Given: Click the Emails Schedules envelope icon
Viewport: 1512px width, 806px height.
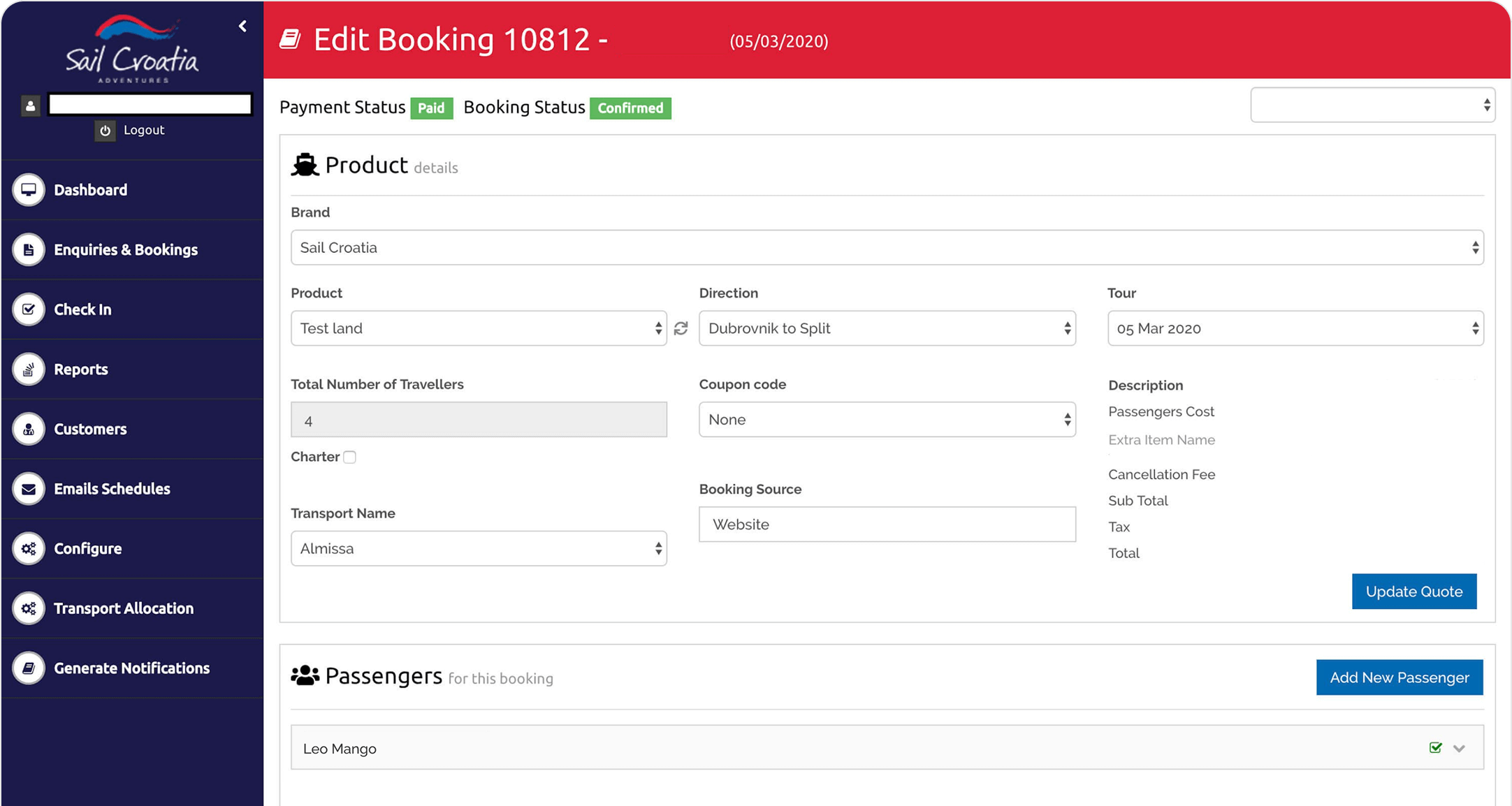Looking at the screenshot, I should (29, 489).
